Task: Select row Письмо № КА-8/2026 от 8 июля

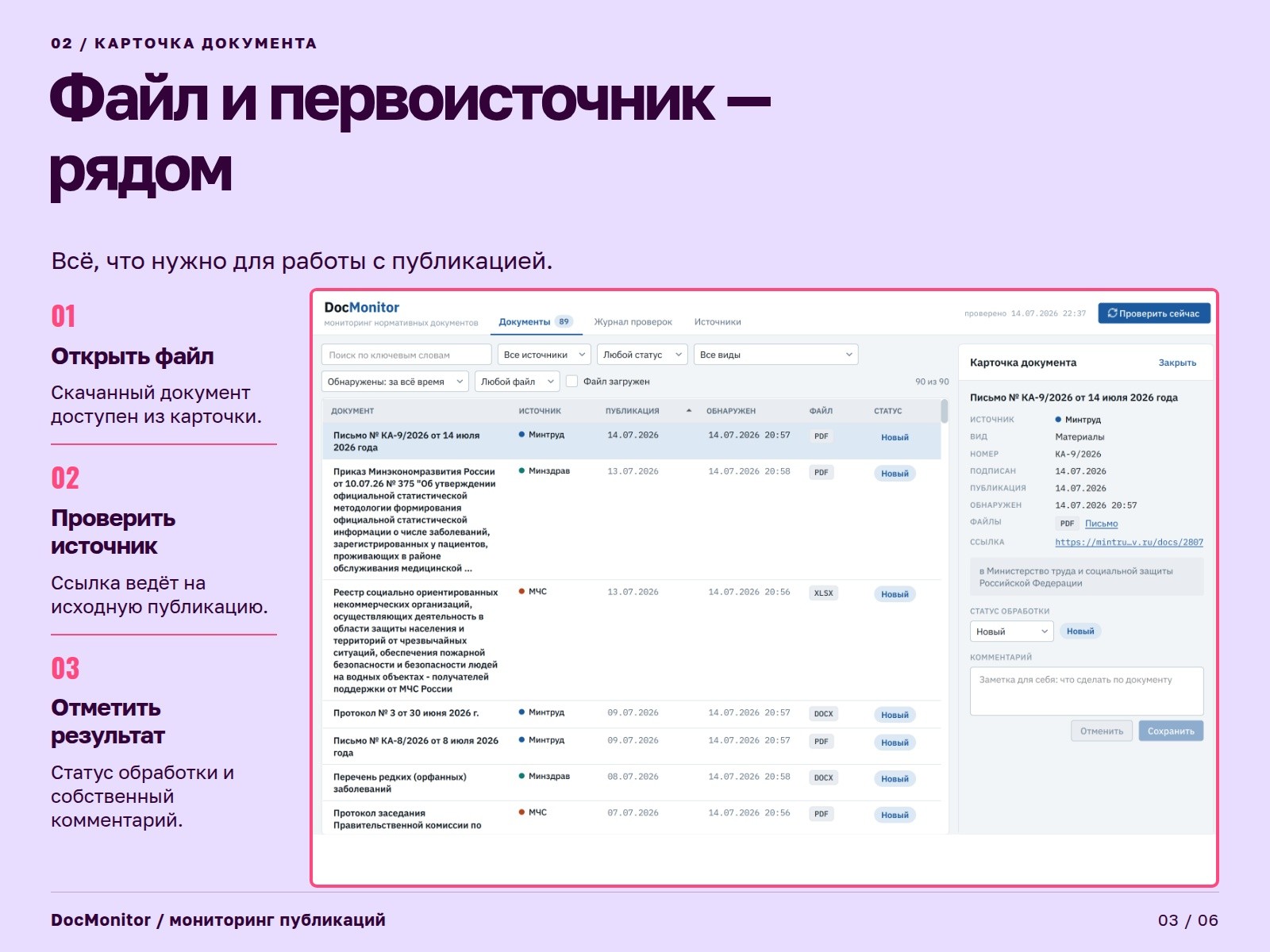Action: tap(632, 747)
